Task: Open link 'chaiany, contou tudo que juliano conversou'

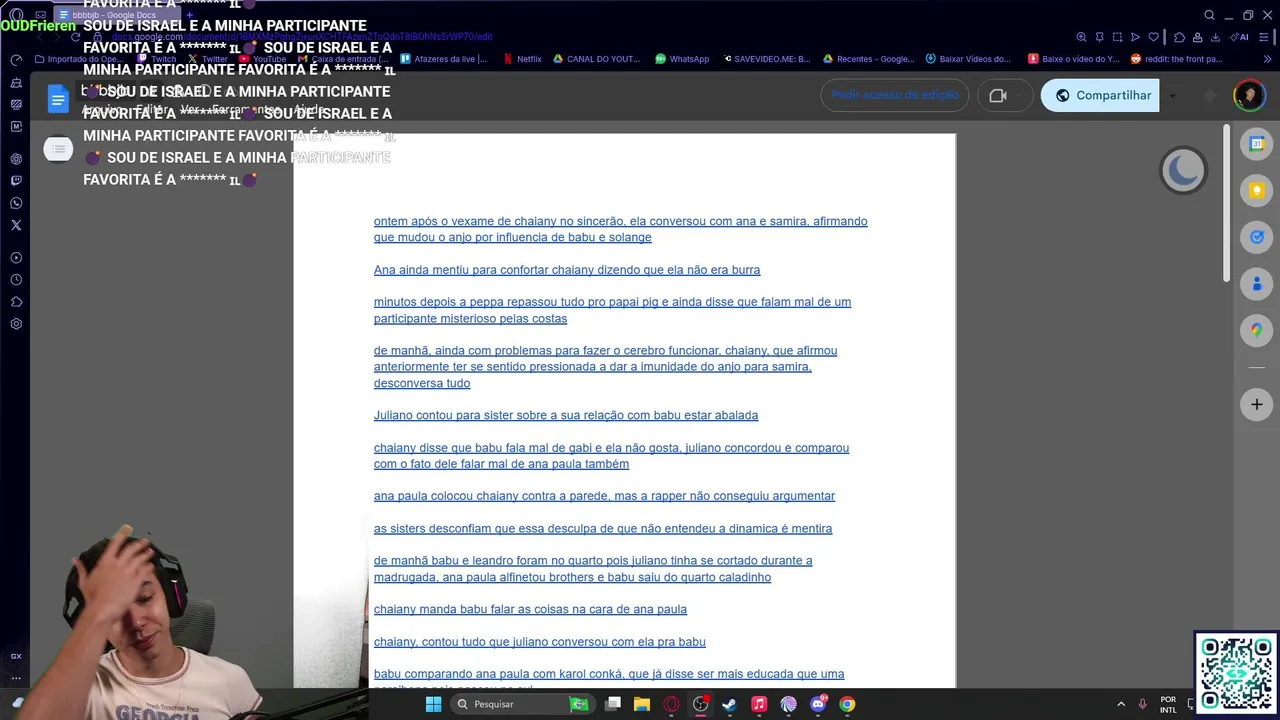Action: click(x=540, y=642)
